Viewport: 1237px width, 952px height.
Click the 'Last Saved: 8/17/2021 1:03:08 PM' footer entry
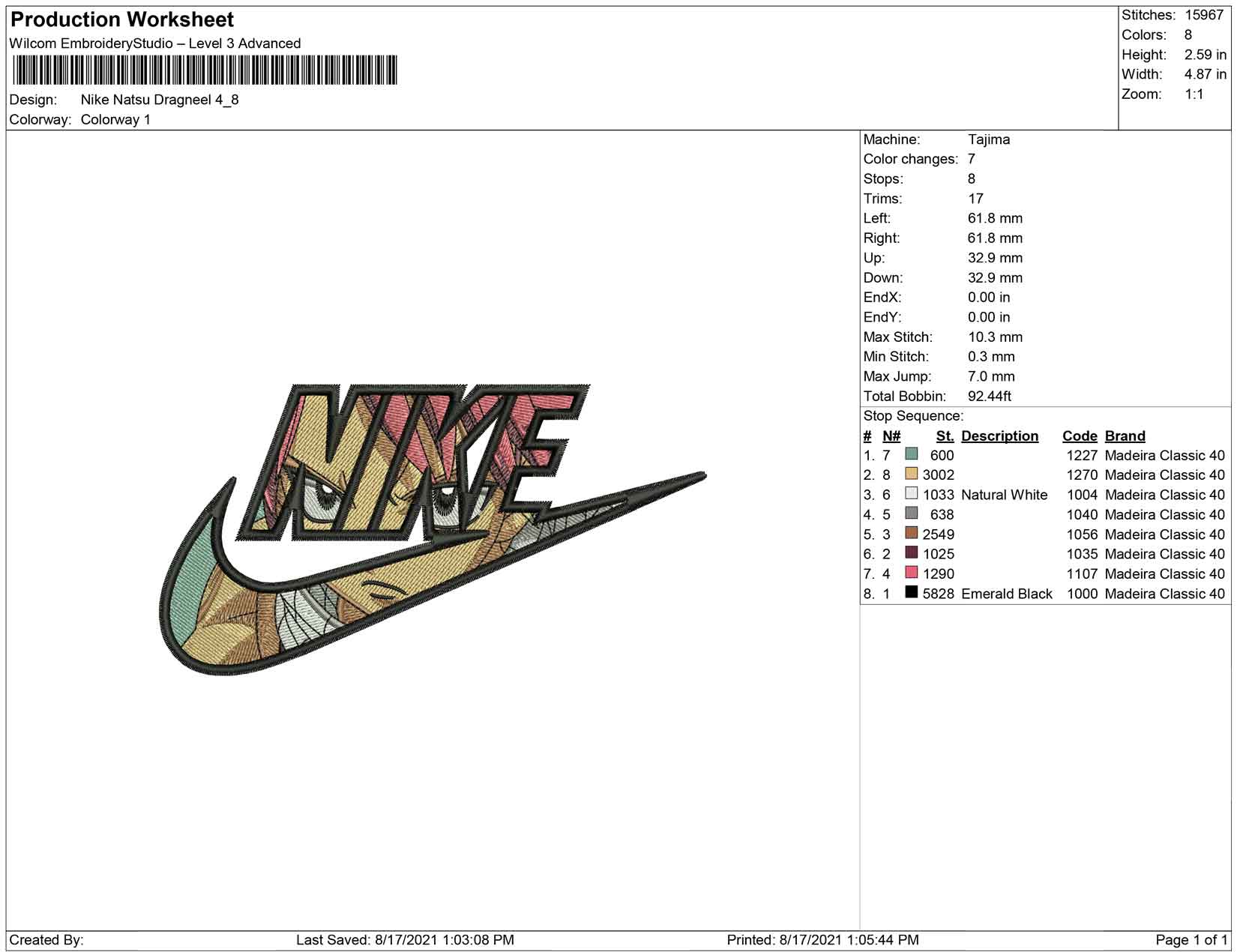(405, 940)
